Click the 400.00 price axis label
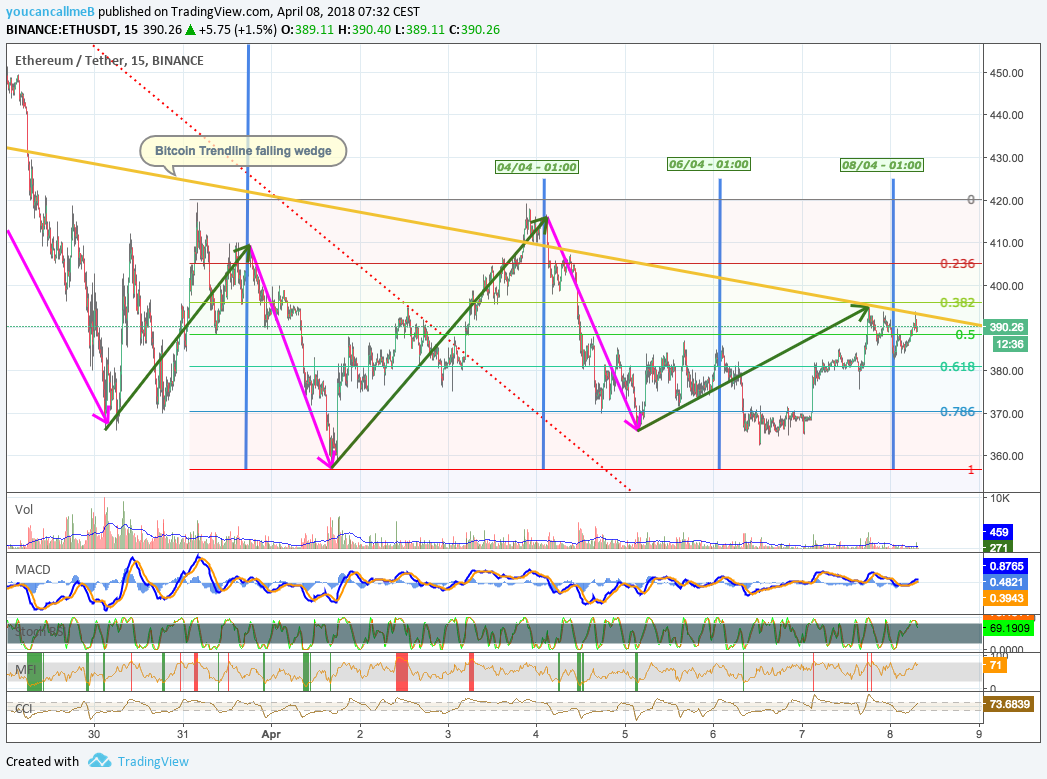Viewport: 1047px width, 779px height. (1006, 286)
